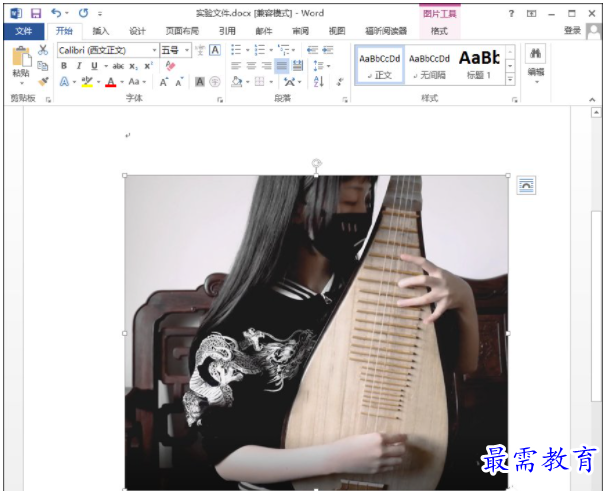Click Grow Font icon
The height and width of the screenshot is (491, 605).
click(x=164, y=82)
